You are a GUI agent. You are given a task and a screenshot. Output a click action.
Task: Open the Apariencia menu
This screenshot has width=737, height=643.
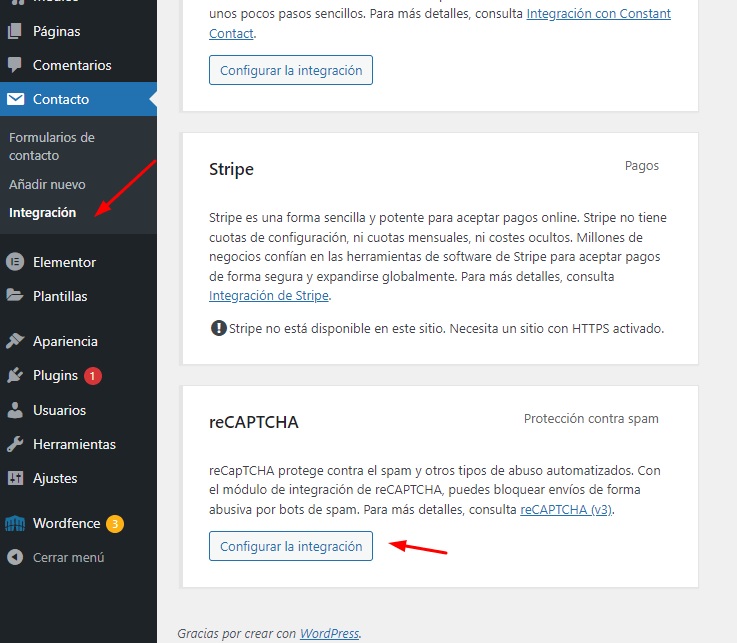[78, 341]
